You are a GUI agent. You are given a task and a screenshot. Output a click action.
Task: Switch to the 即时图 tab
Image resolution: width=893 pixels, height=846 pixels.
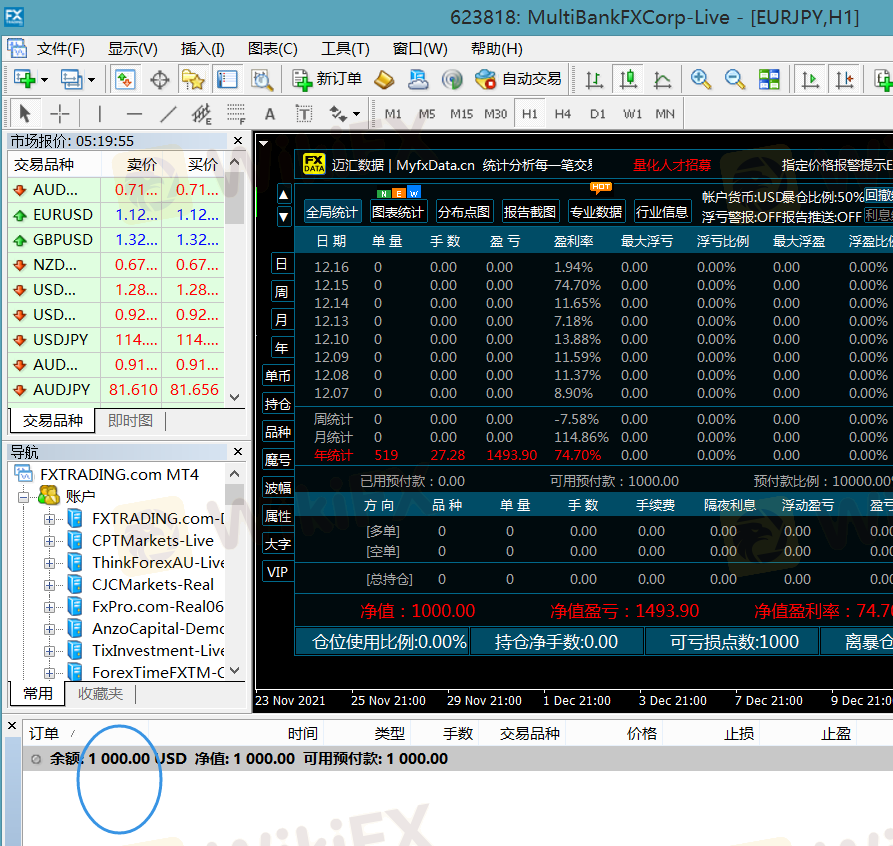click(x=130, y=421)
